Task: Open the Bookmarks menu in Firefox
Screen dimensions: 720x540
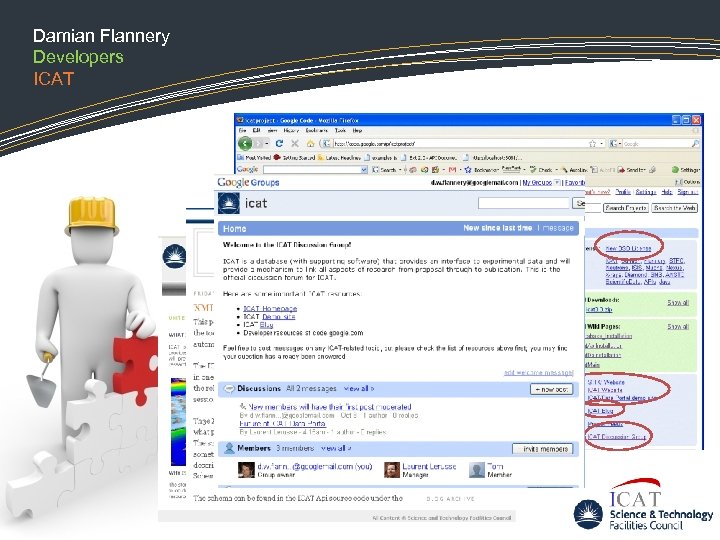Action: click(316, 130)
